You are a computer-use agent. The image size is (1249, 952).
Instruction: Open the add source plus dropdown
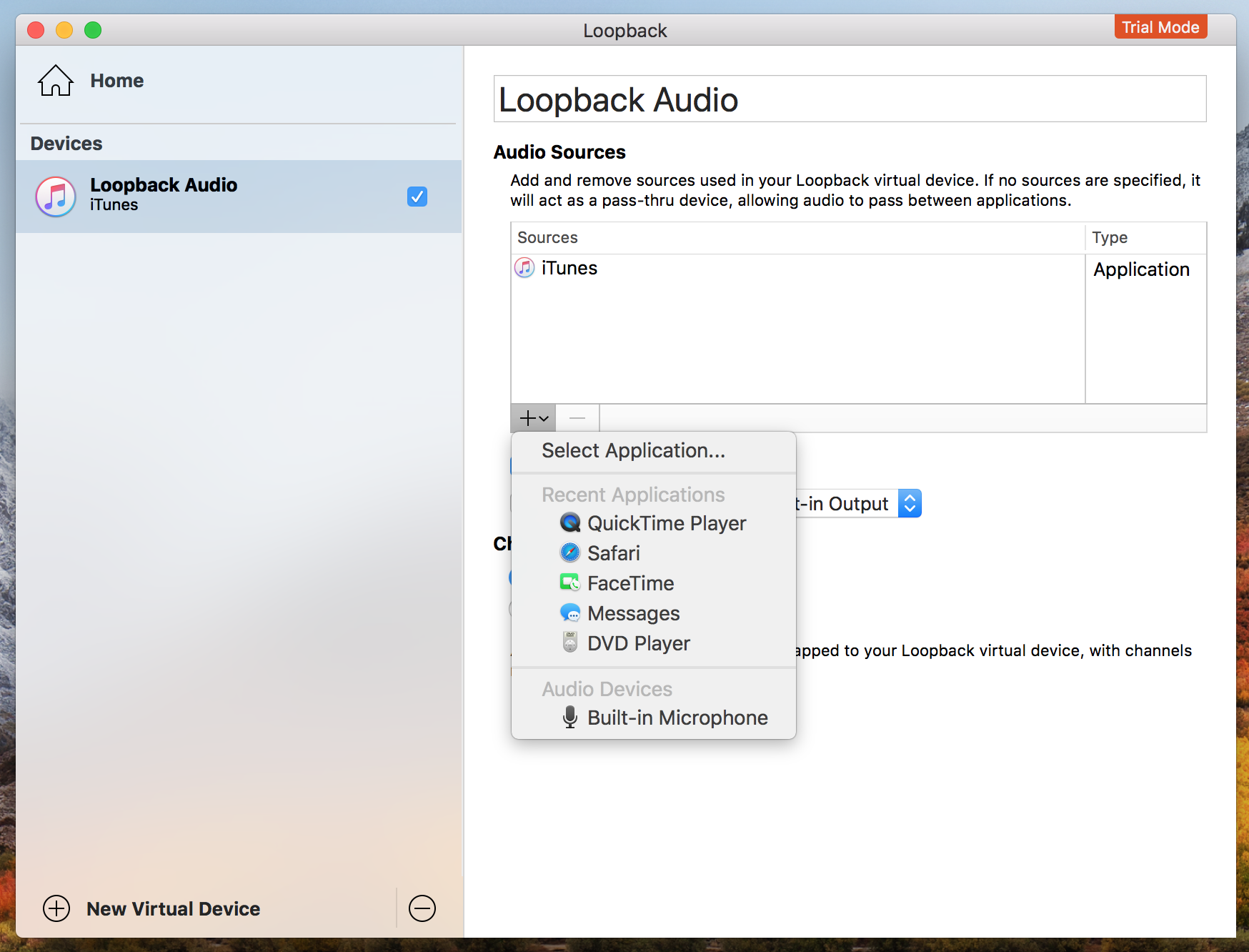(534, 418)
